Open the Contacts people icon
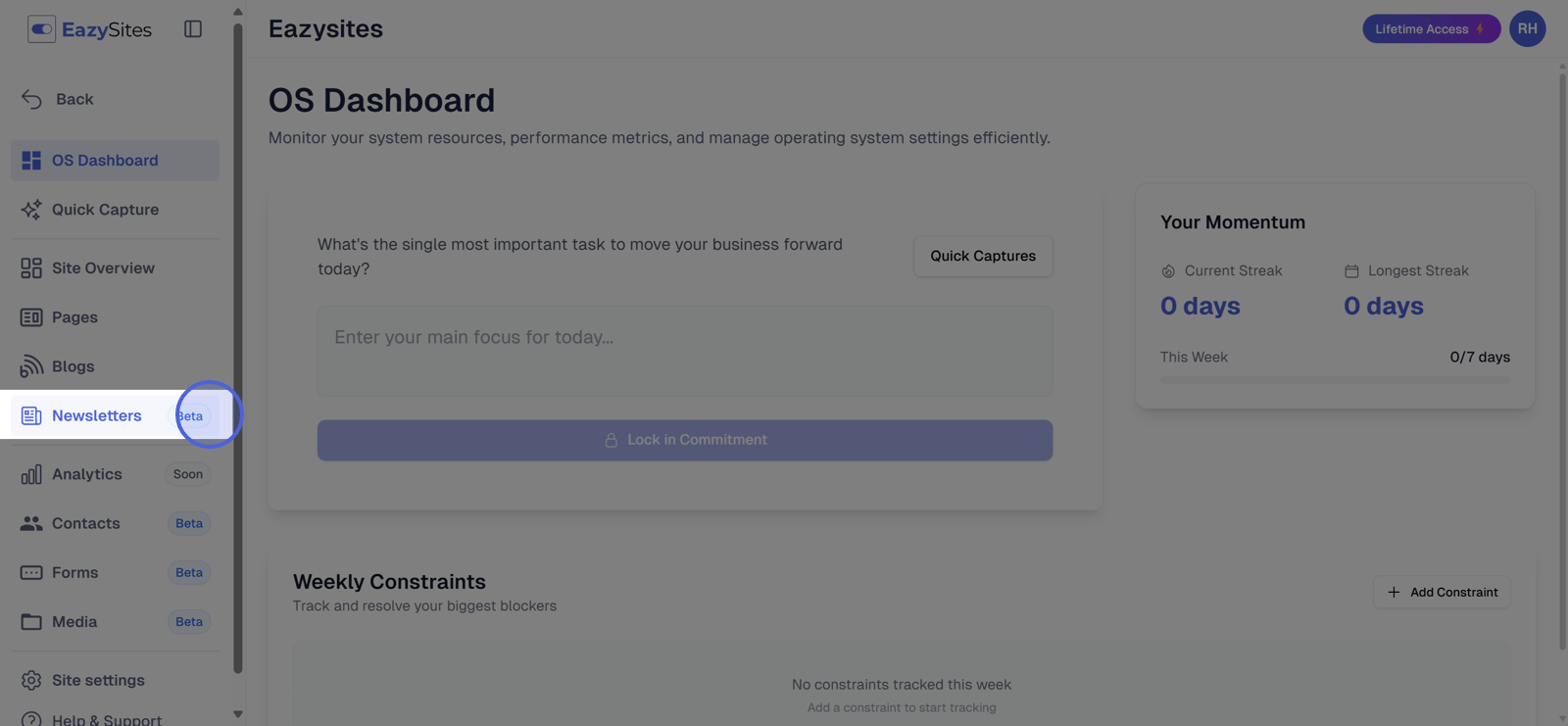1568x726 pixels. 31,523
